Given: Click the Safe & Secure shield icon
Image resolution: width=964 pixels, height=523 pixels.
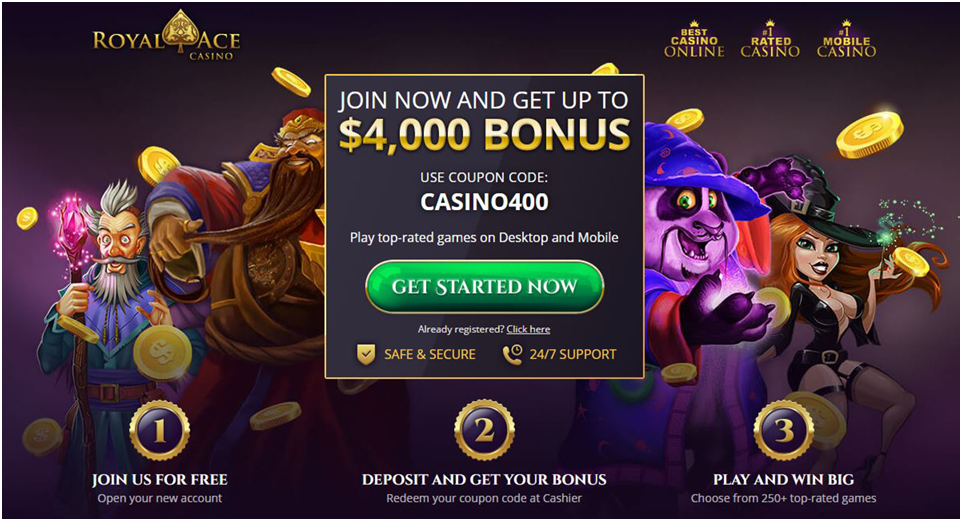Looking at the screenshot, I should point(366,354).
